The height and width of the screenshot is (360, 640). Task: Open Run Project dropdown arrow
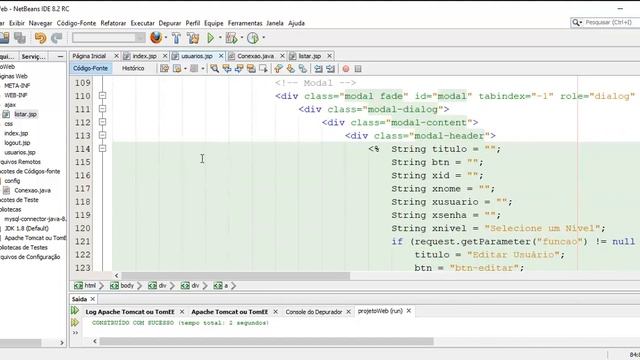click(220, 38)
